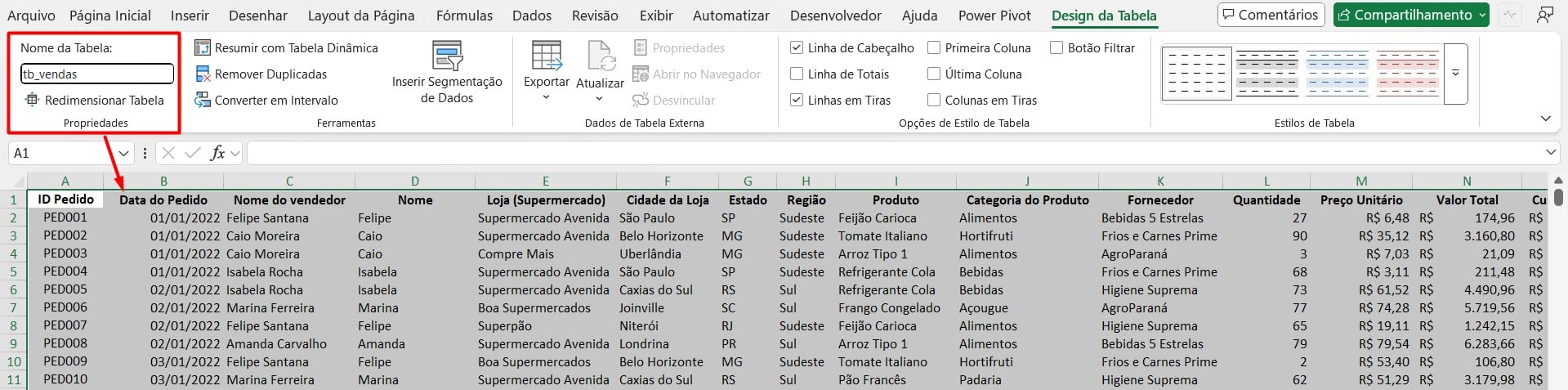Click the insert function fx icon

point(217,153)
